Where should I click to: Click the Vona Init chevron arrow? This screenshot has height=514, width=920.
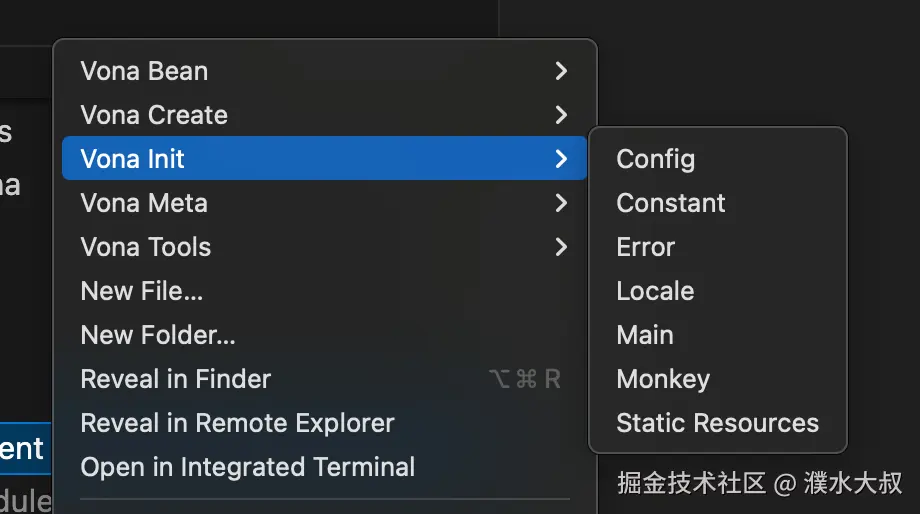tap(561, 159)
